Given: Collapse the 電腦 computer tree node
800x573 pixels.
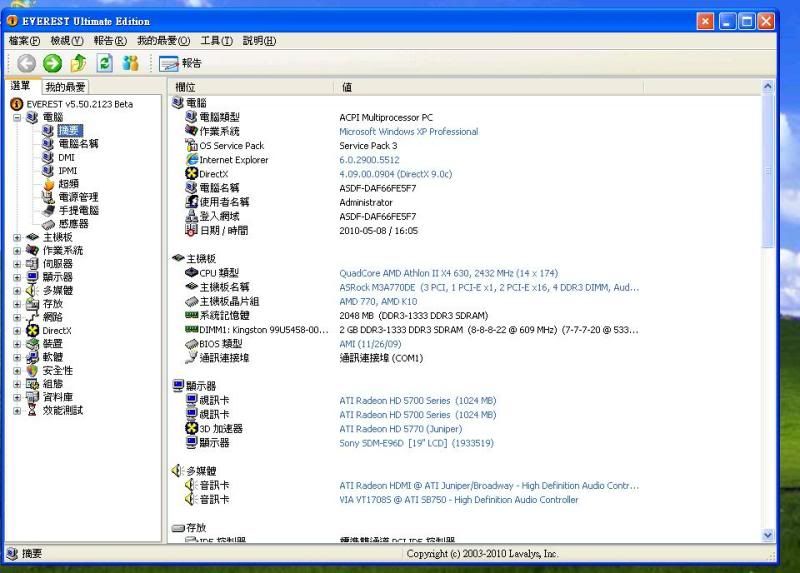Looking at the screenshot, I should pyautogui.click(x=17, y=117).
